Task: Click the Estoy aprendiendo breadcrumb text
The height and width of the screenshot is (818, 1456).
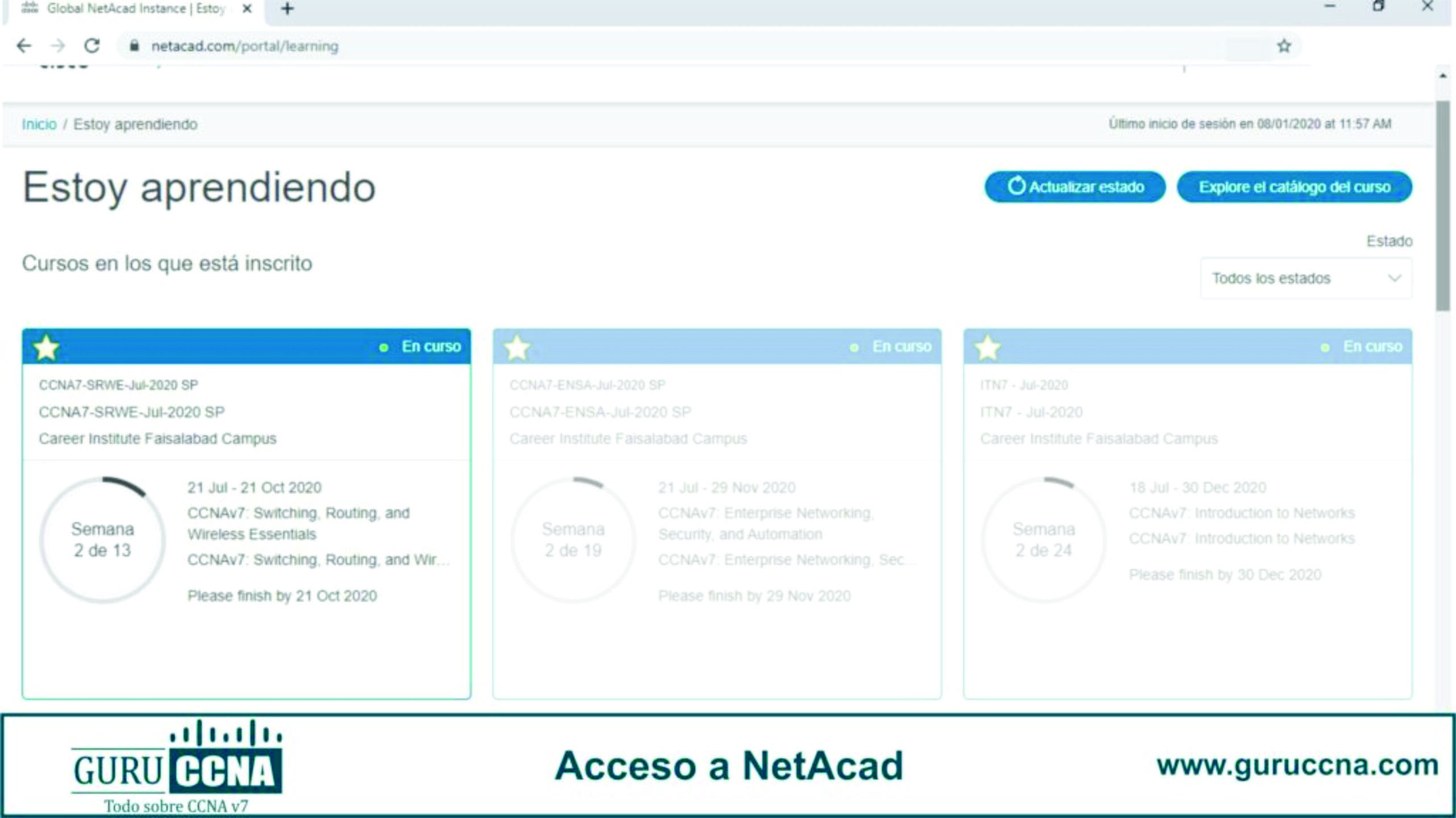Action: [x=135, y=124]
